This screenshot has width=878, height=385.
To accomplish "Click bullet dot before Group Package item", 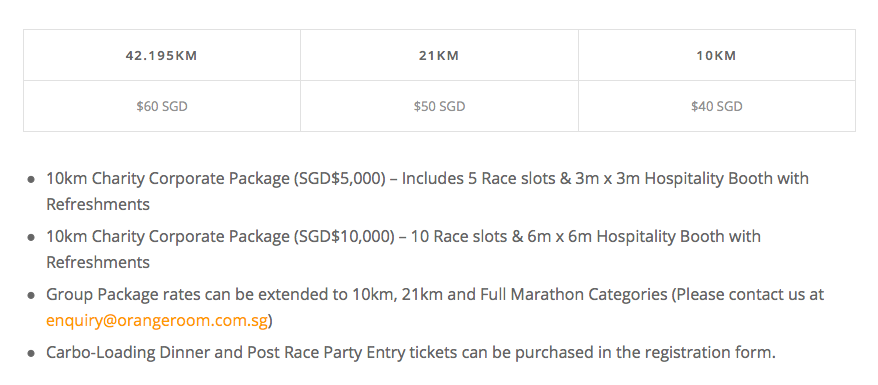I will 31,295.
